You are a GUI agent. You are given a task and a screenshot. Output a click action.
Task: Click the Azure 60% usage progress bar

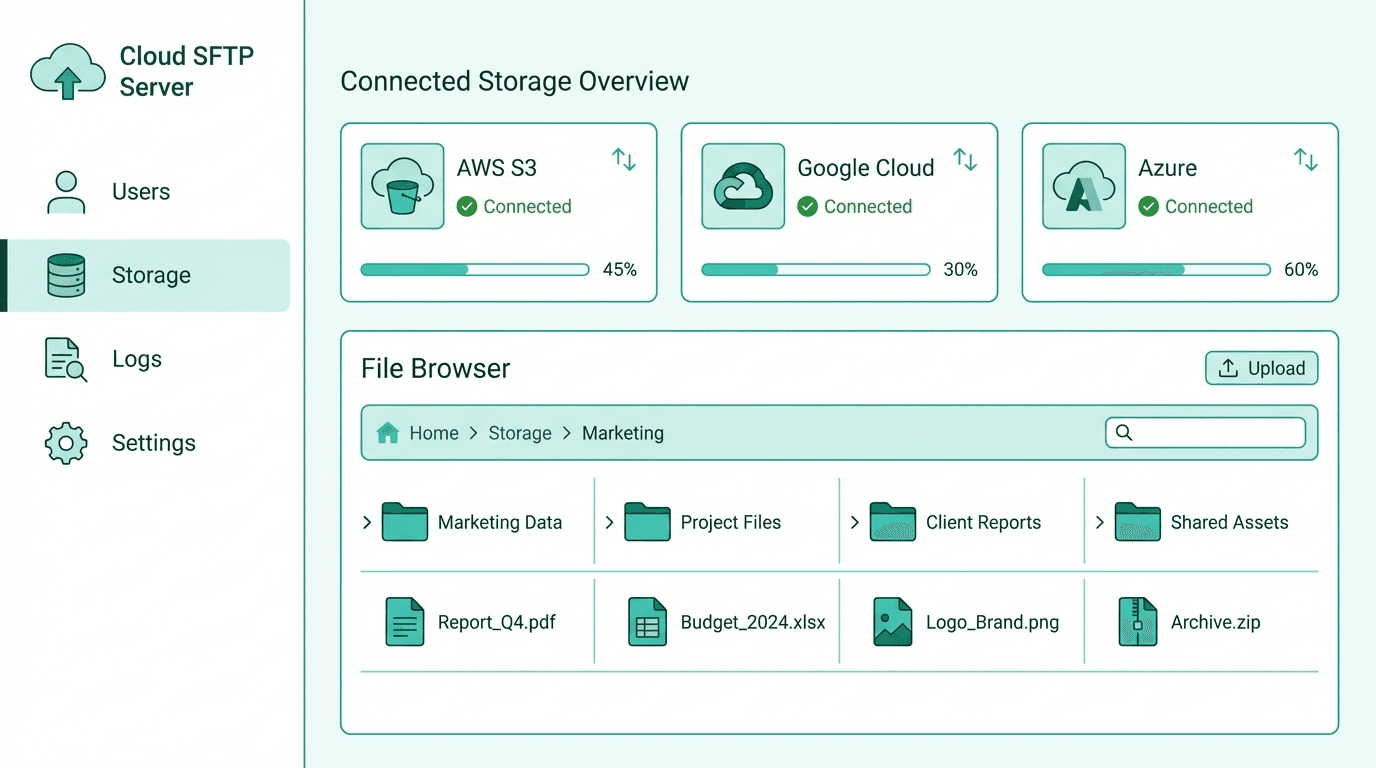1155,269
